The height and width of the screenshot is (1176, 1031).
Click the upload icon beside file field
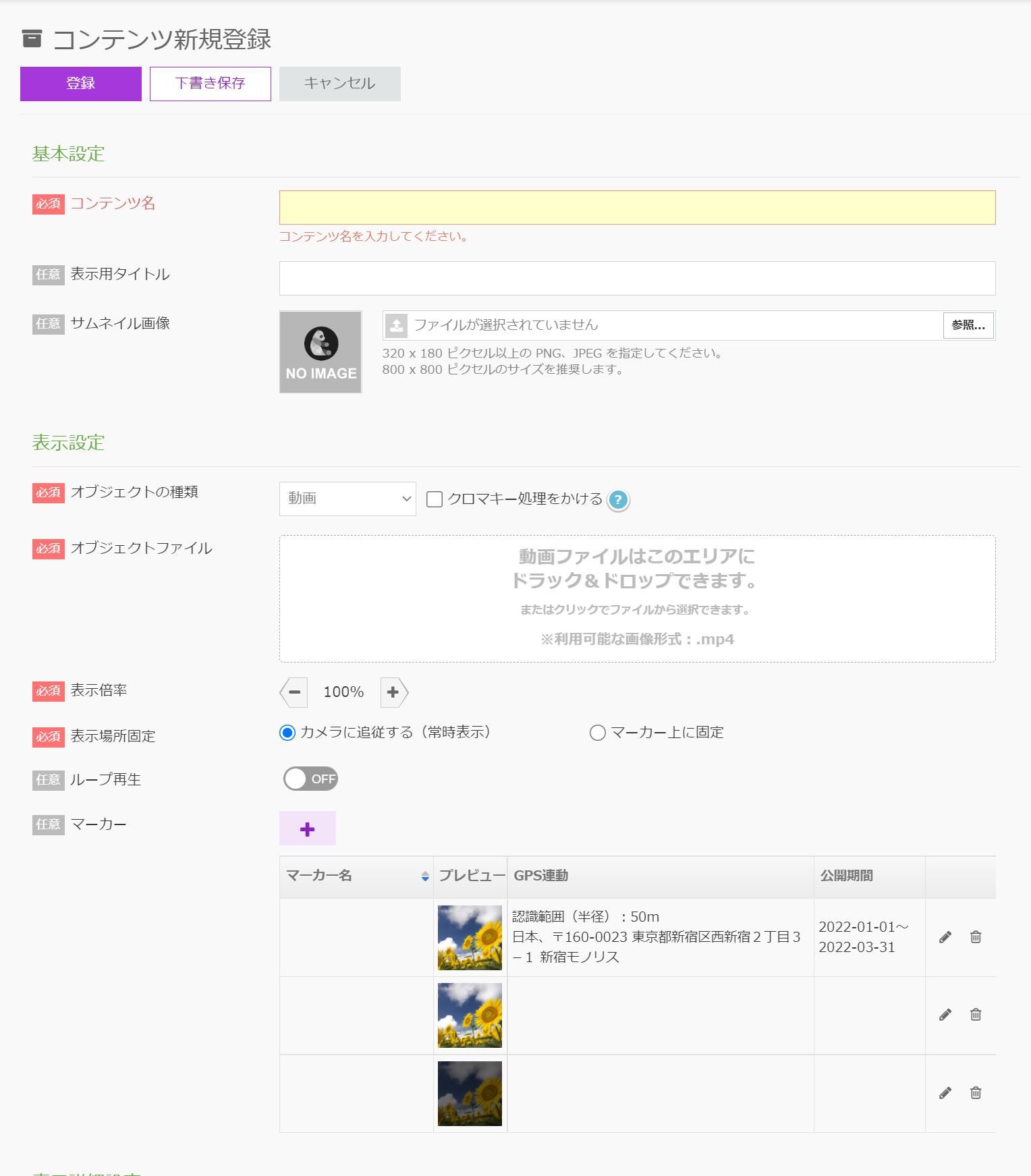397,325
